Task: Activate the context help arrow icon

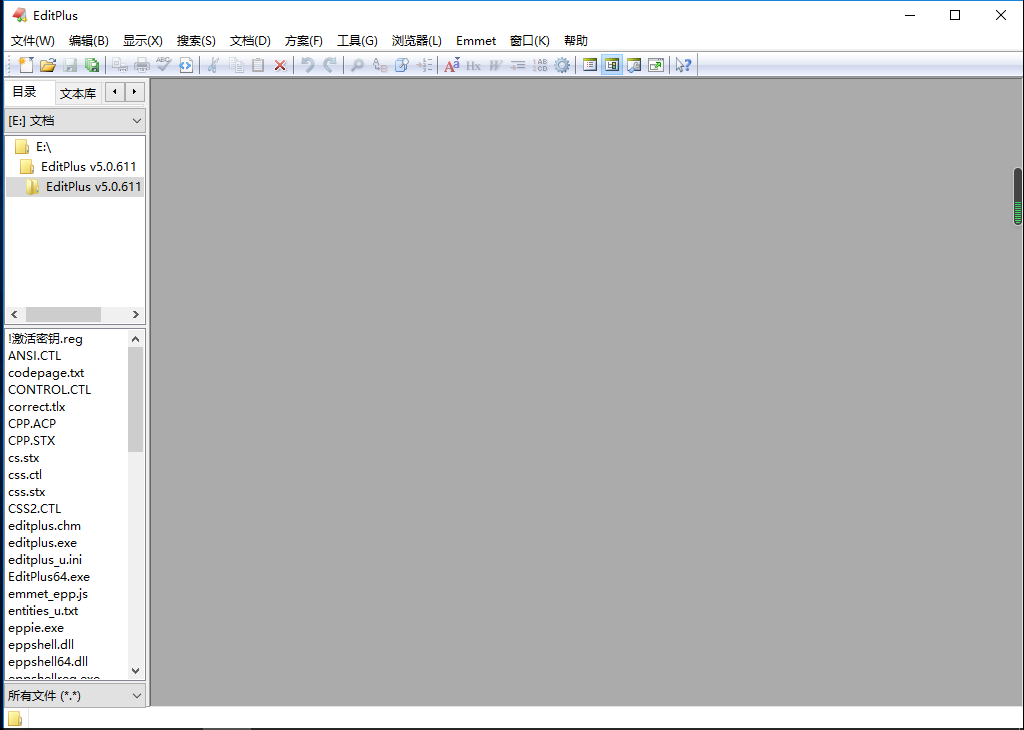Action: (x=683, y=65)
